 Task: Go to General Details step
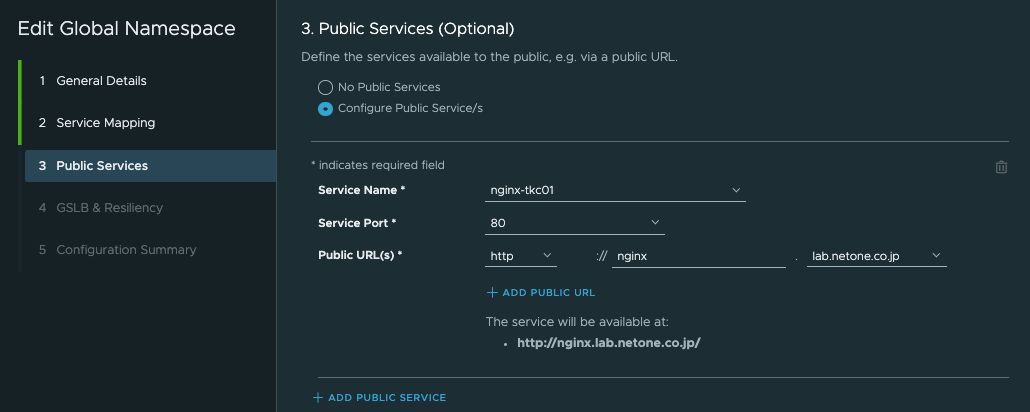pyautogui.click(x=101, y=81)
